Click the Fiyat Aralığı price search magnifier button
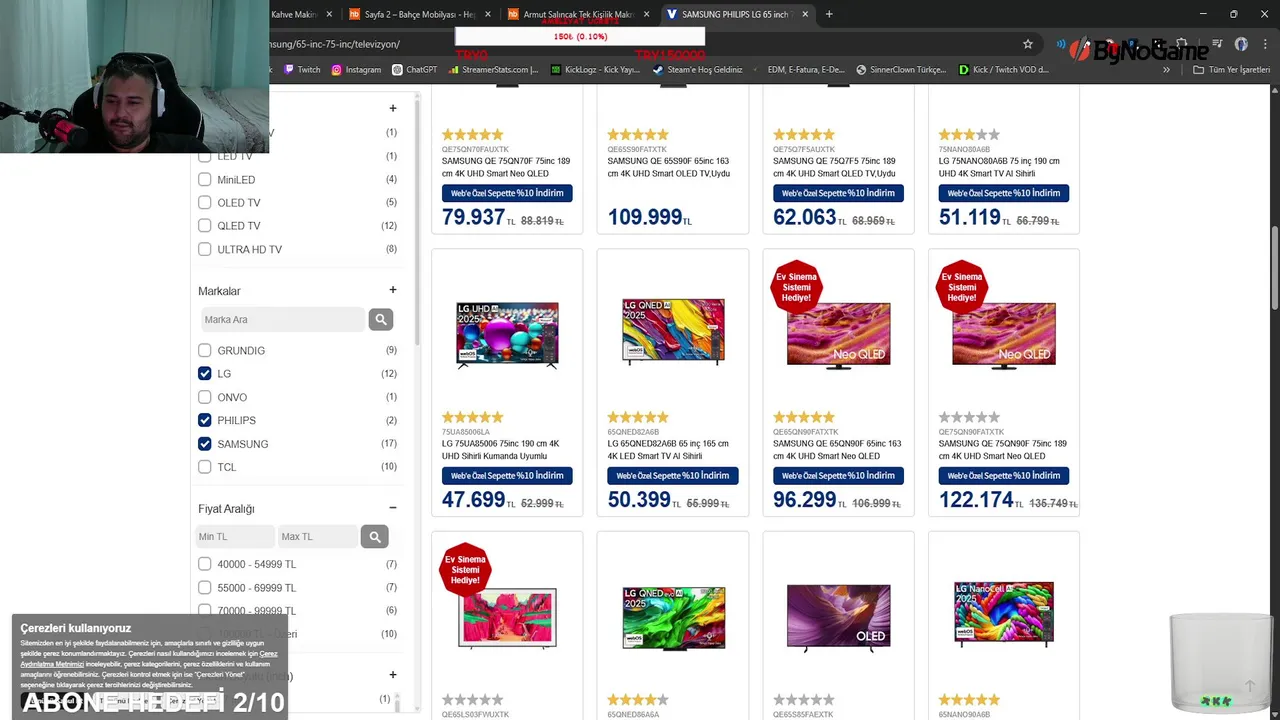The image size is (1280, 720). click(x=374, y=537)
